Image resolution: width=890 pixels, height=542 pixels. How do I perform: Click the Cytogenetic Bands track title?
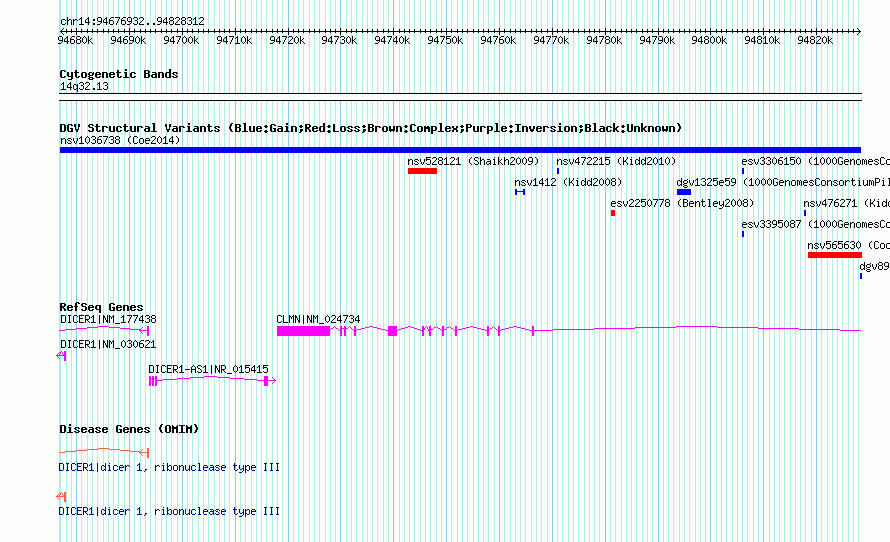pyautogui.click(x=119, y=74)
